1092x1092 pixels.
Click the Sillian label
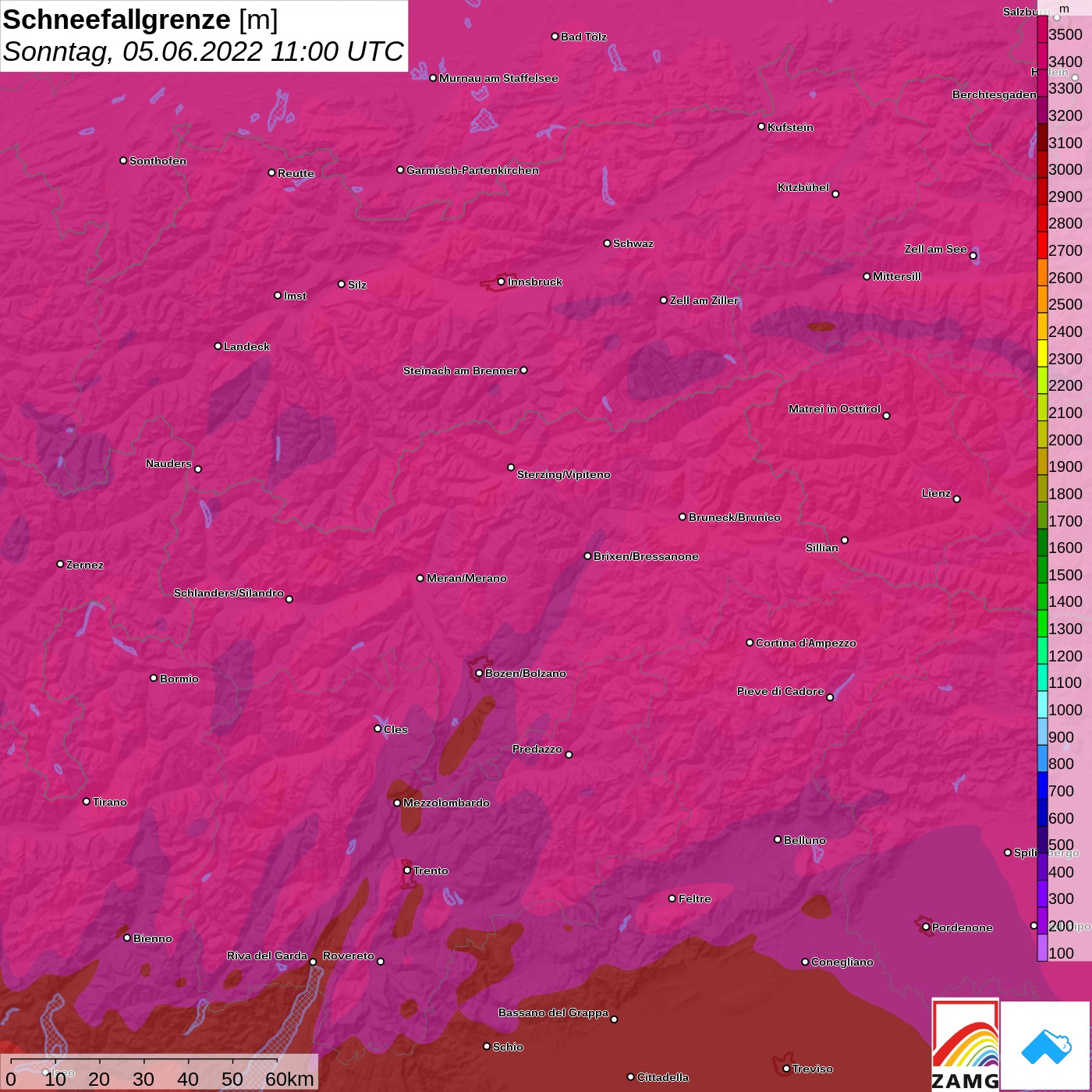(x=822, y=548)
